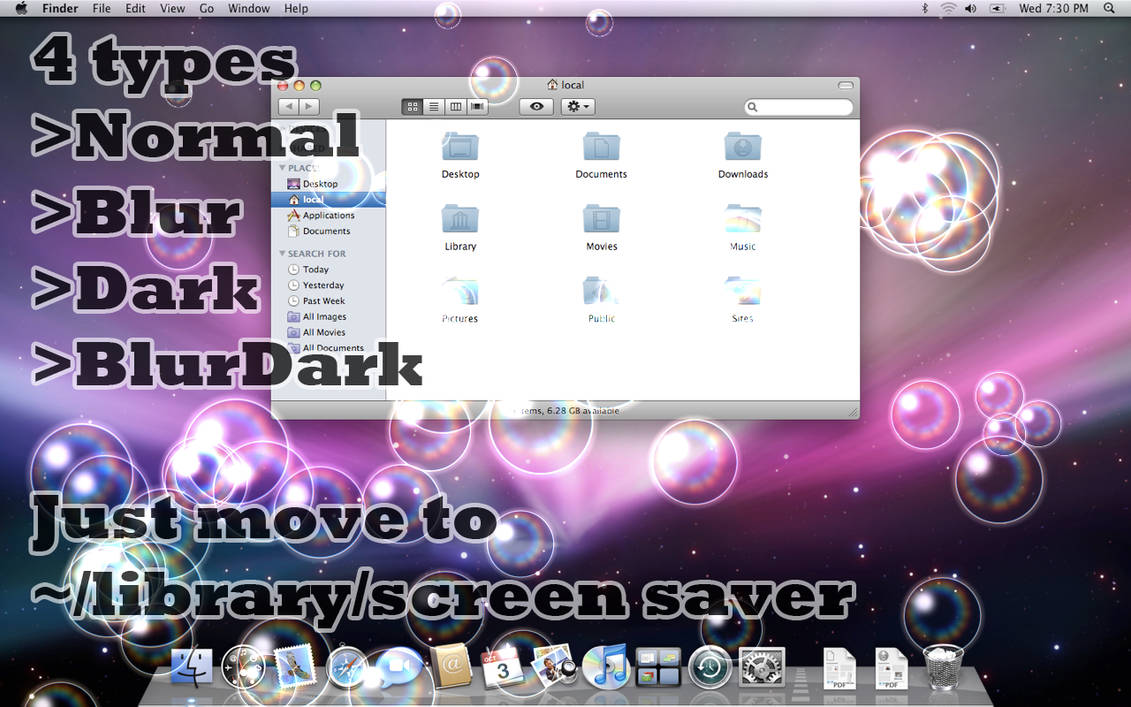Open the Go menu
1131x707 pixels.
206,8
